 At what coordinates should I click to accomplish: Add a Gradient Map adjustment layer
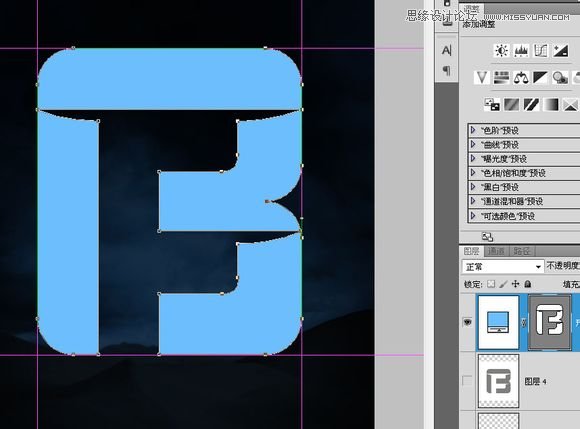[x=551, y=105]
